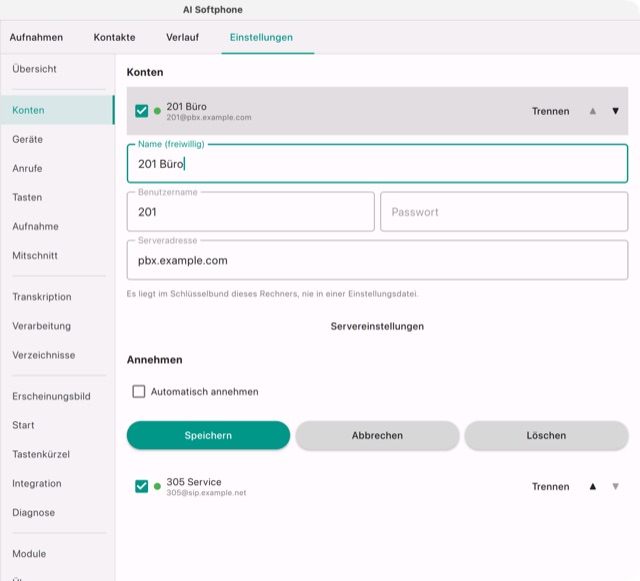Viewport: 640px width, 581px height.
Task: Open the Kontakte tab
Action: (x=114, y=37)
